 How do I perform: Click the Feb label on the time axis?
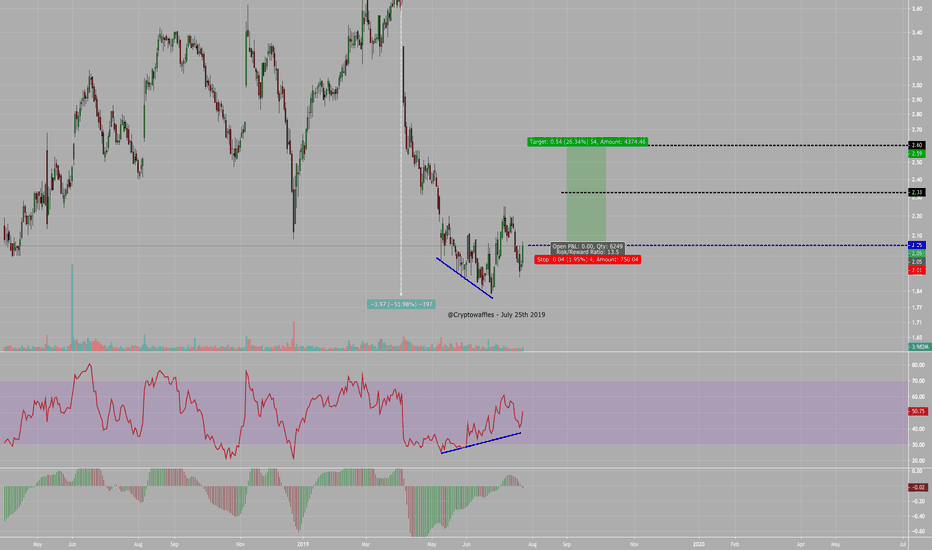click(735, 544)
